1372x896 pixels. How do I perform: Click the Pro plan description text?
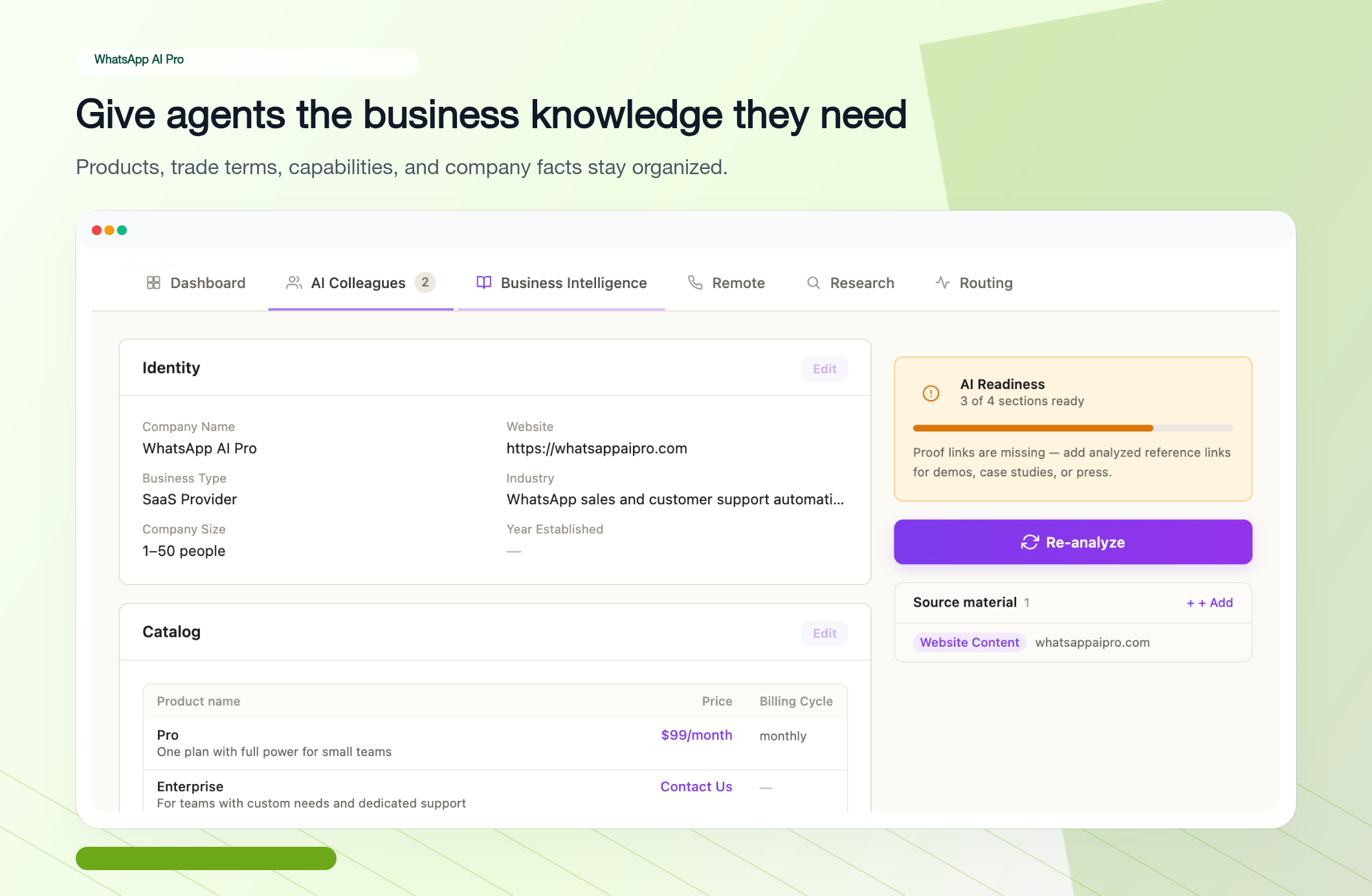click(274, 752)
